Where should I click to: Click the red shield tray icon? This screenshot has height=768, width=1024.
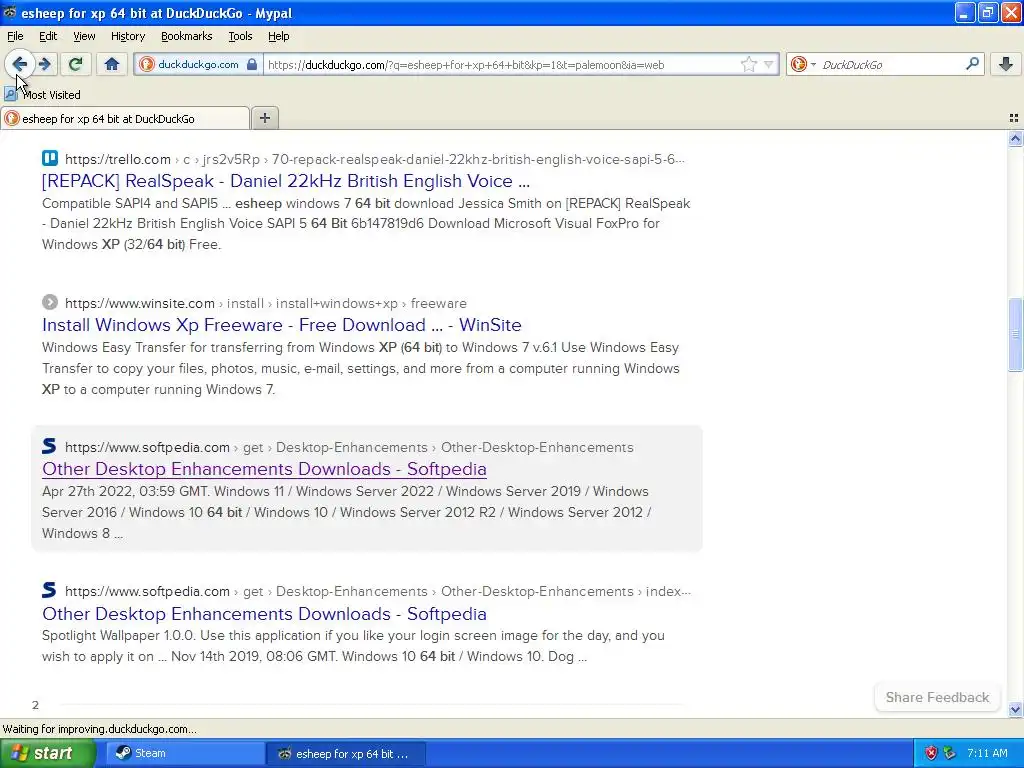pyautogui.click(x=931, y=753)
